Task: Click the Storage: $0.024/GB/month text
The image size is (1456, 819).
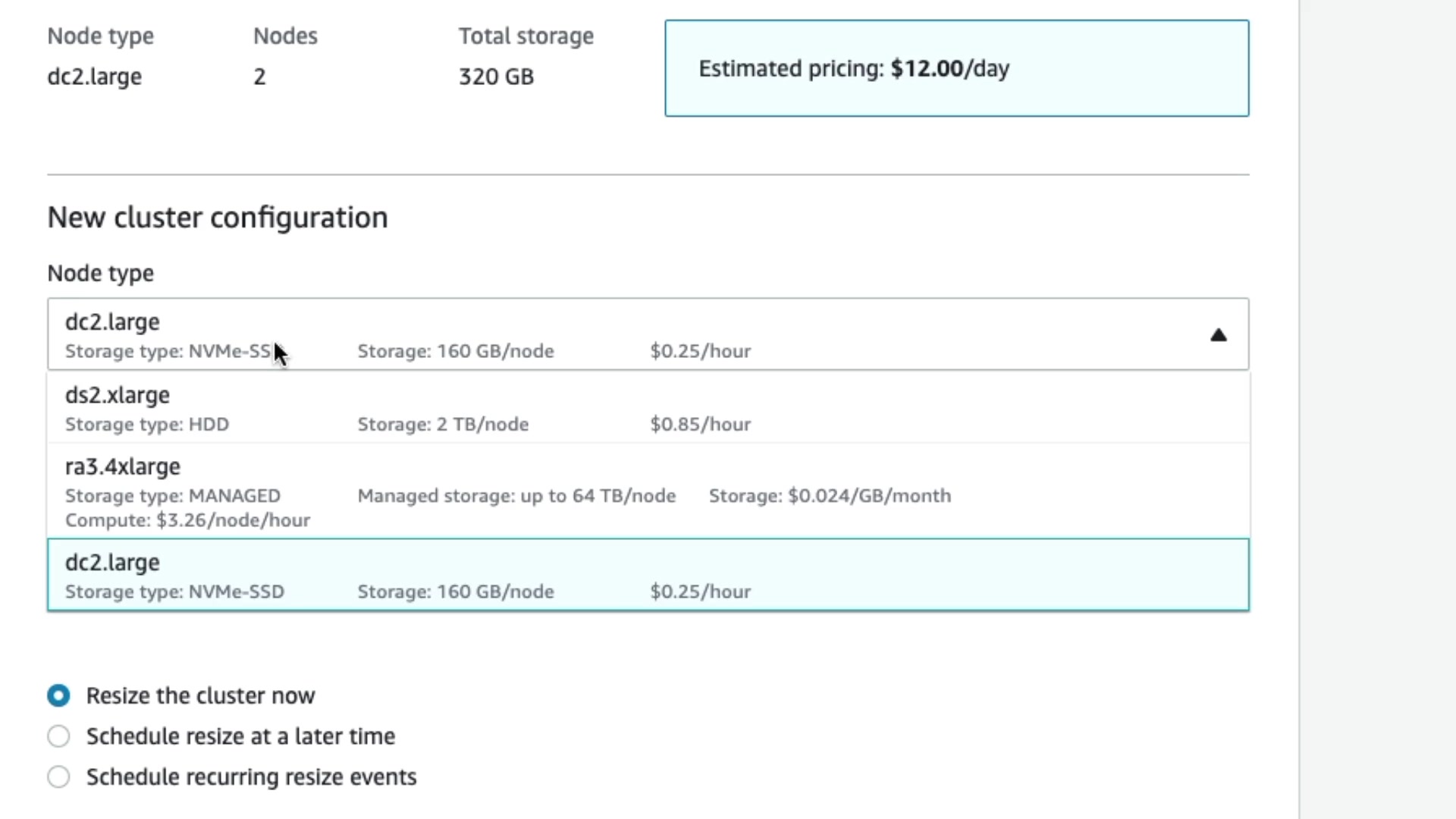Action: click(830, 496)
